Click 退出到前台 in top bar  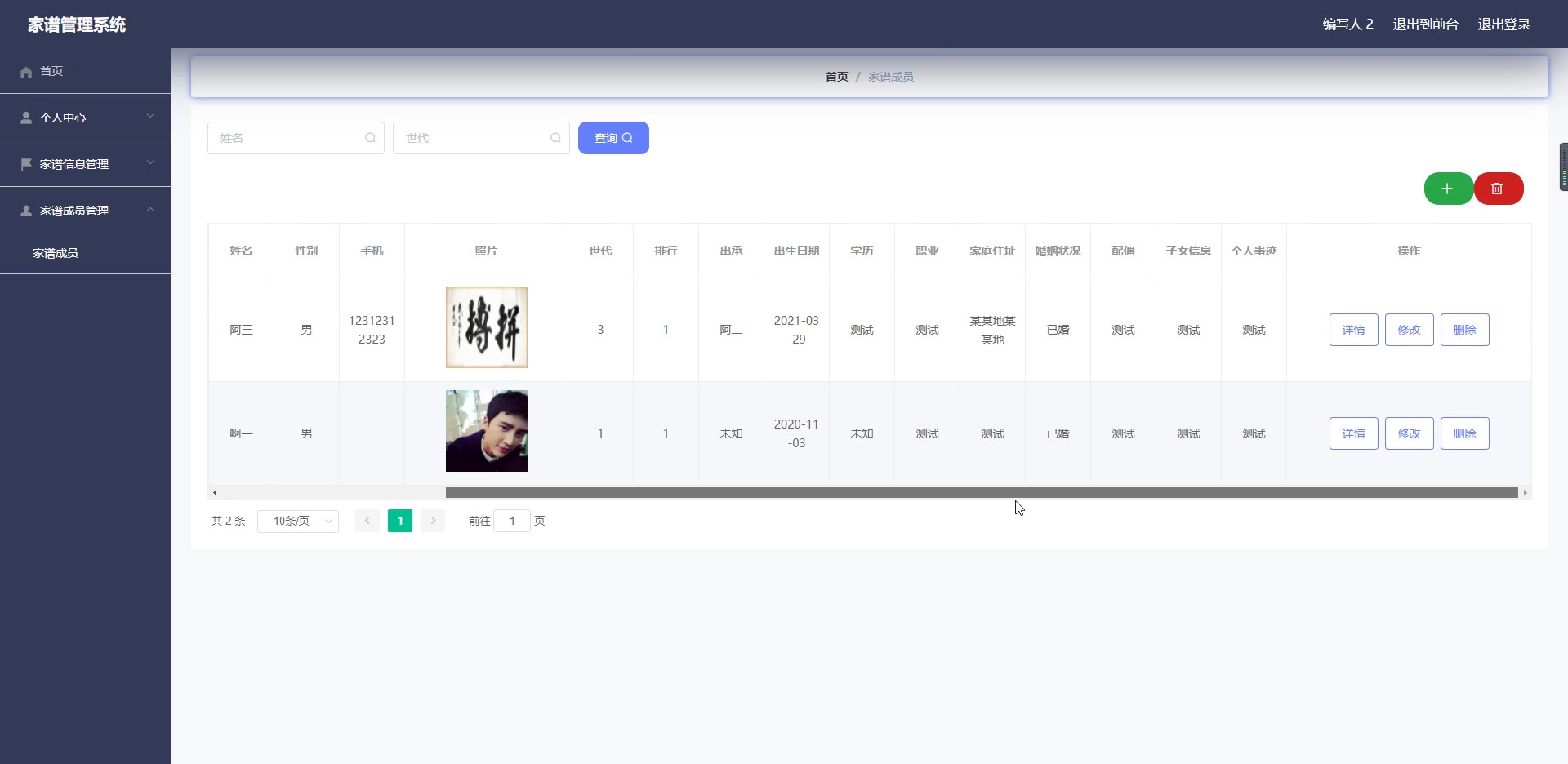coord(1425,24)
